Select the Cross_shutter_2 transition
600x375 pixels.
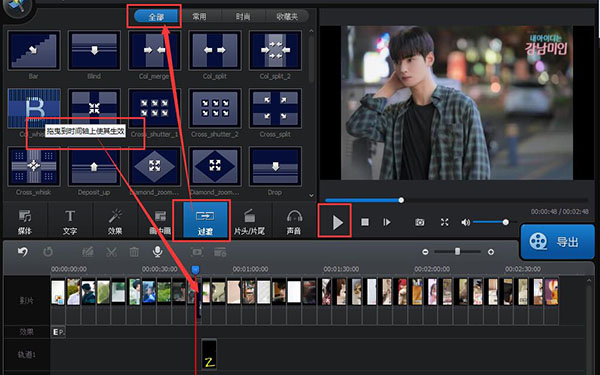[x=215, y=108]
